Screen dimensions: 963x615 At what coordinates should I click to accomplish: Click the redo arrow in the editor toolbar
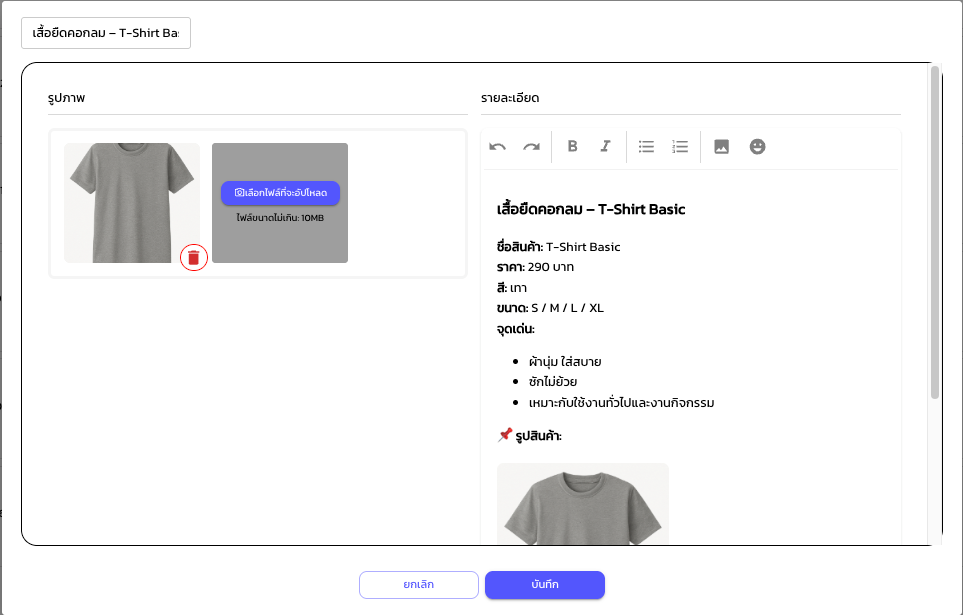531,147
